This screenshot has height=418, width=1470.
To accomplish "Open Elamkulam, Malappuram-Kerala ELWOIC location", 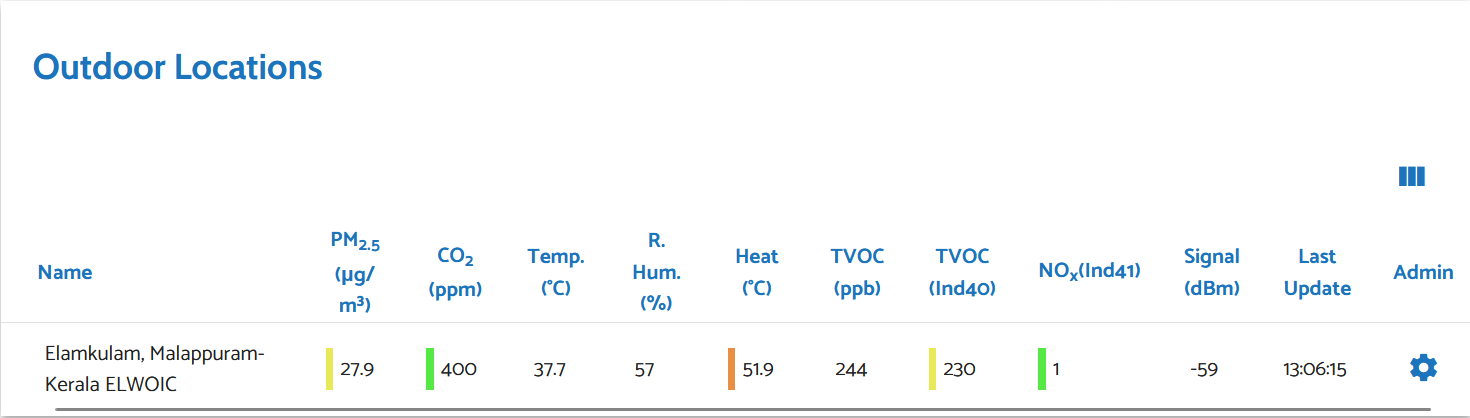I will point(154,368).
